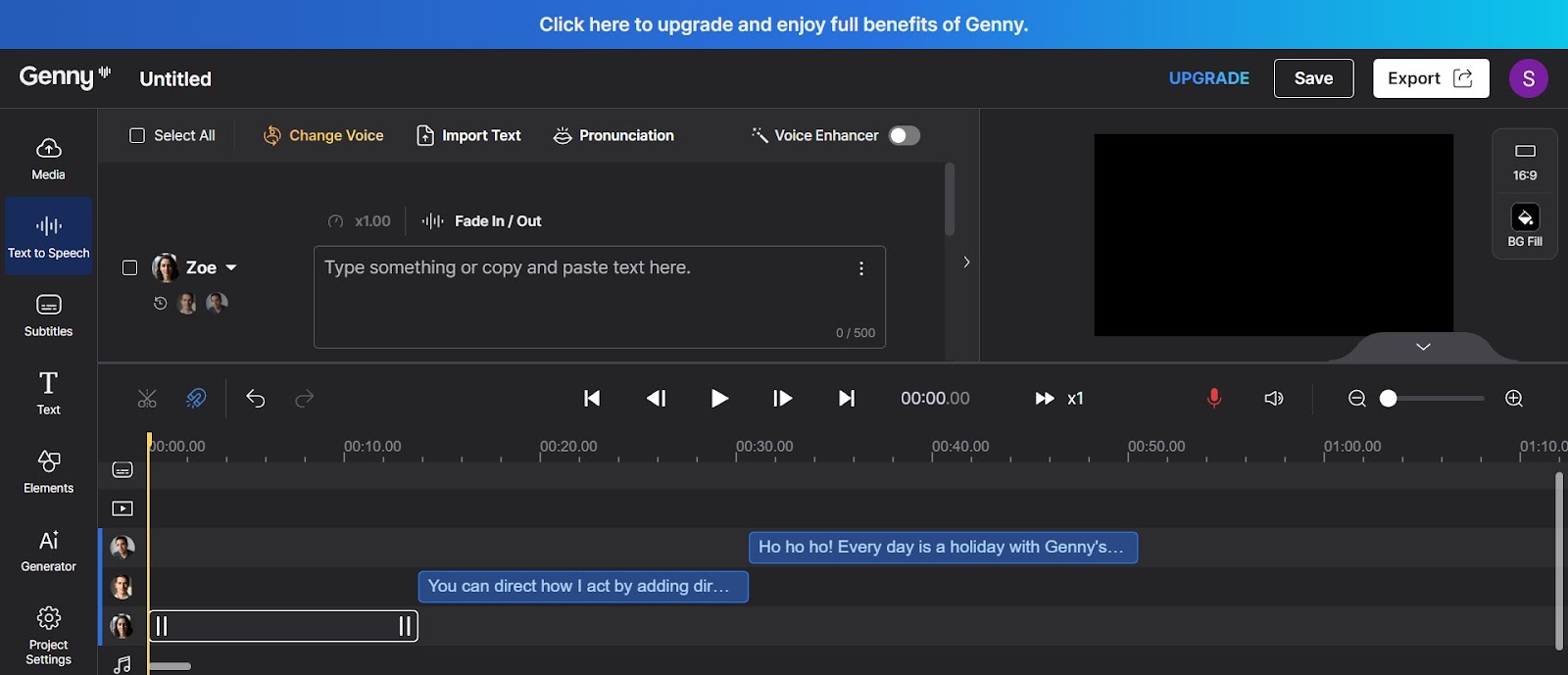The height and width of the screenshot is (675, 1568).
Task: Open the Subtitles panel
Action: tap(48, 315)
